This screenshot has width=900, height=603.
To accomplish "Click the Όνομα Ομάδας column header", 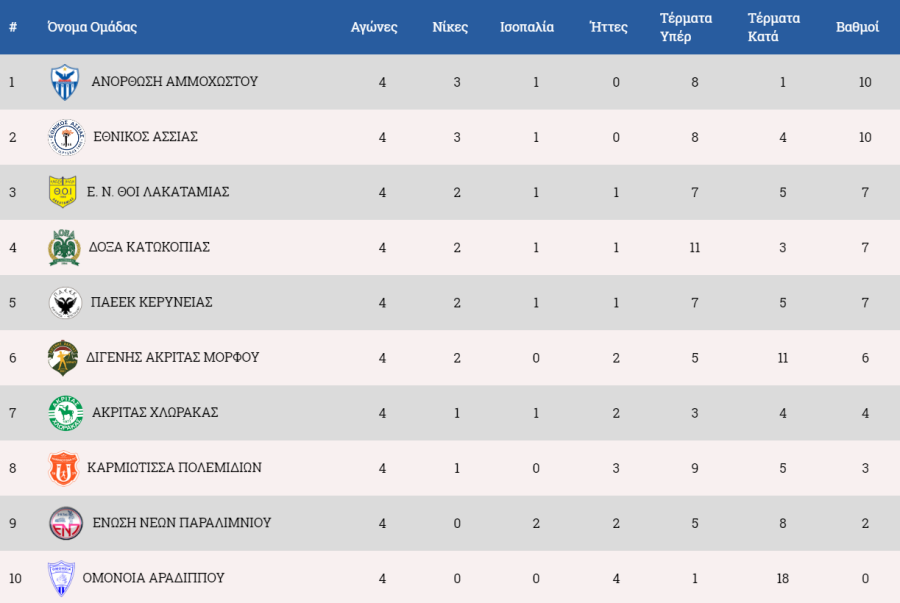I will 92,27.
